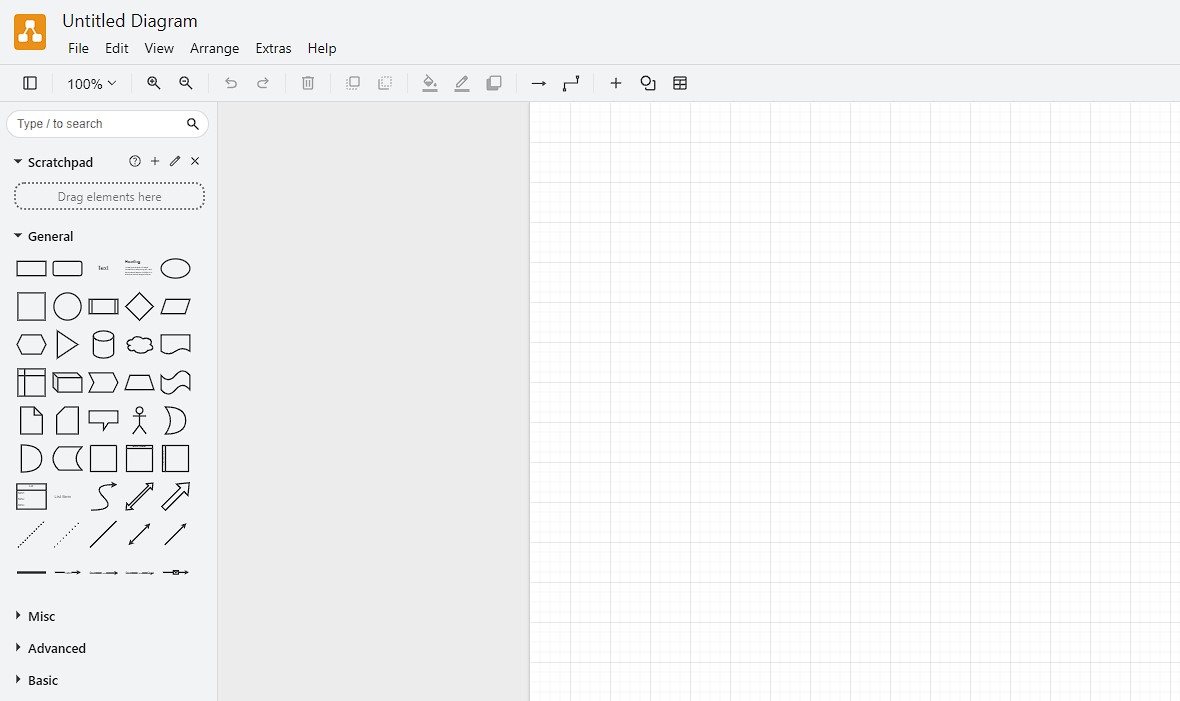The height and width of the screenshot is (701, 1180).
Task: Click the Table icon in toolbar
Action: [x=680, y=84]
